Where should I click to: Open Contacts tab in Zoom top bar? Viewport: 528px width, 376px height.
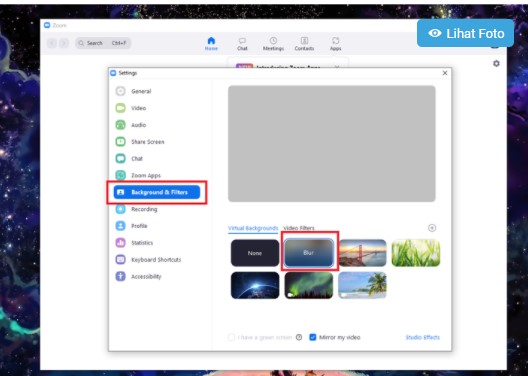pos(304,44)
